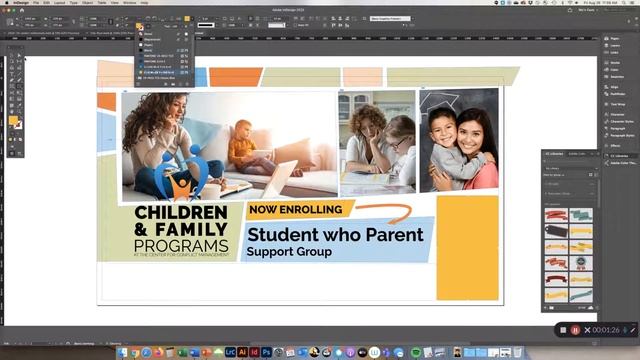This screenshot has width=640, height=360.
Task: Open the Pages panel
Action: click(614, 38)
